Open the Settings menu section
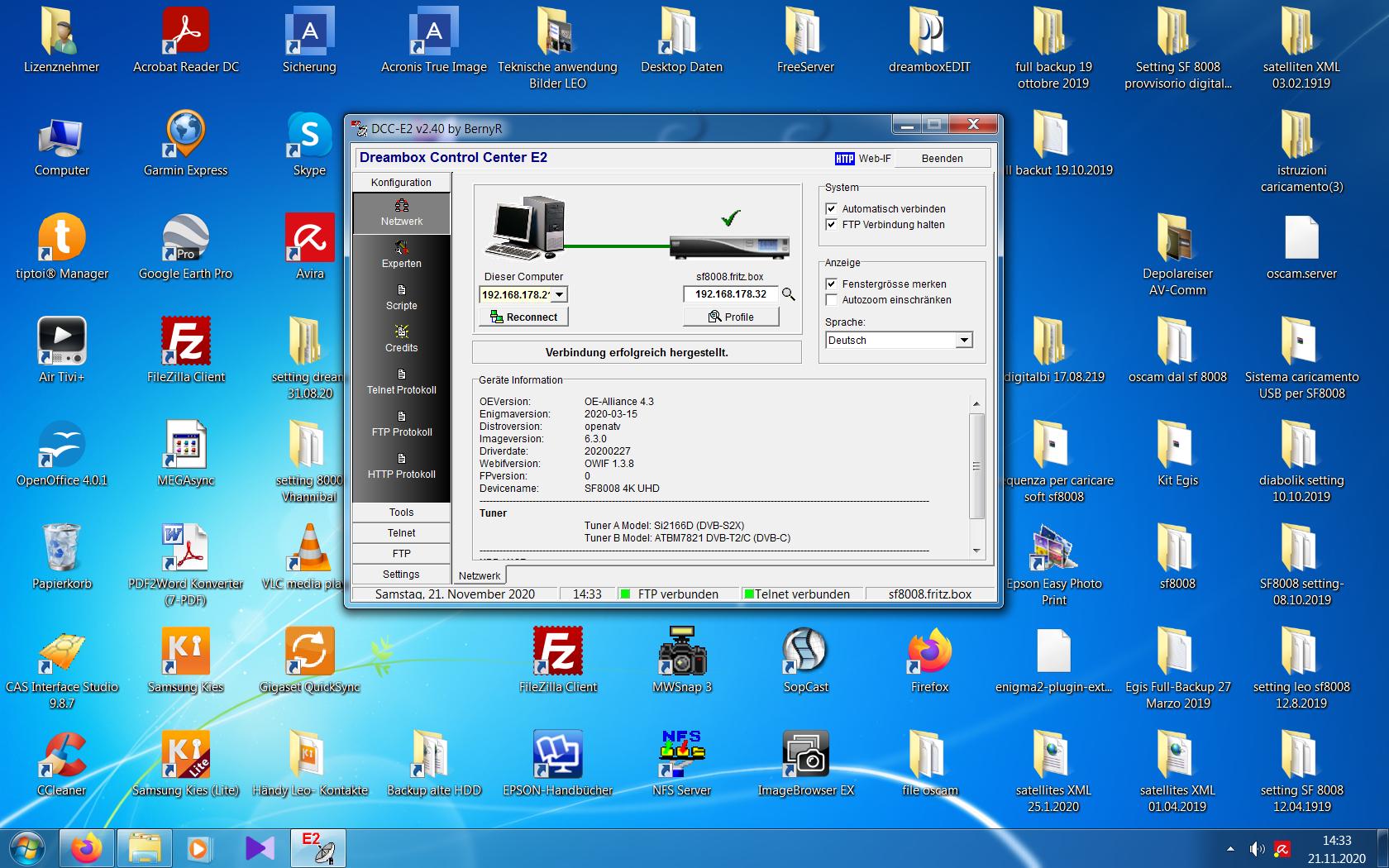This screenshot has width=1389, height=868. click(401, 575)
